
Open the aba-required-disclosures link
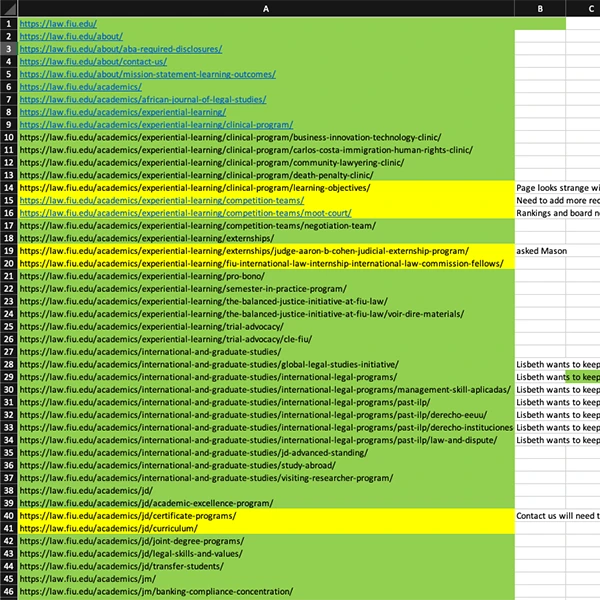point(121,49)
